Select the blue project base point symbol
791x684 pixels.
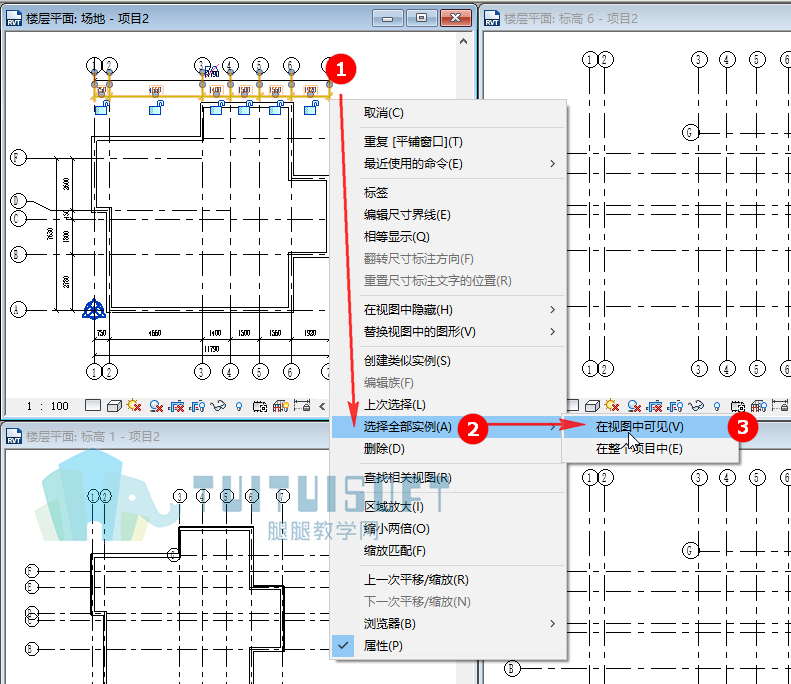(x=94, y=309)
